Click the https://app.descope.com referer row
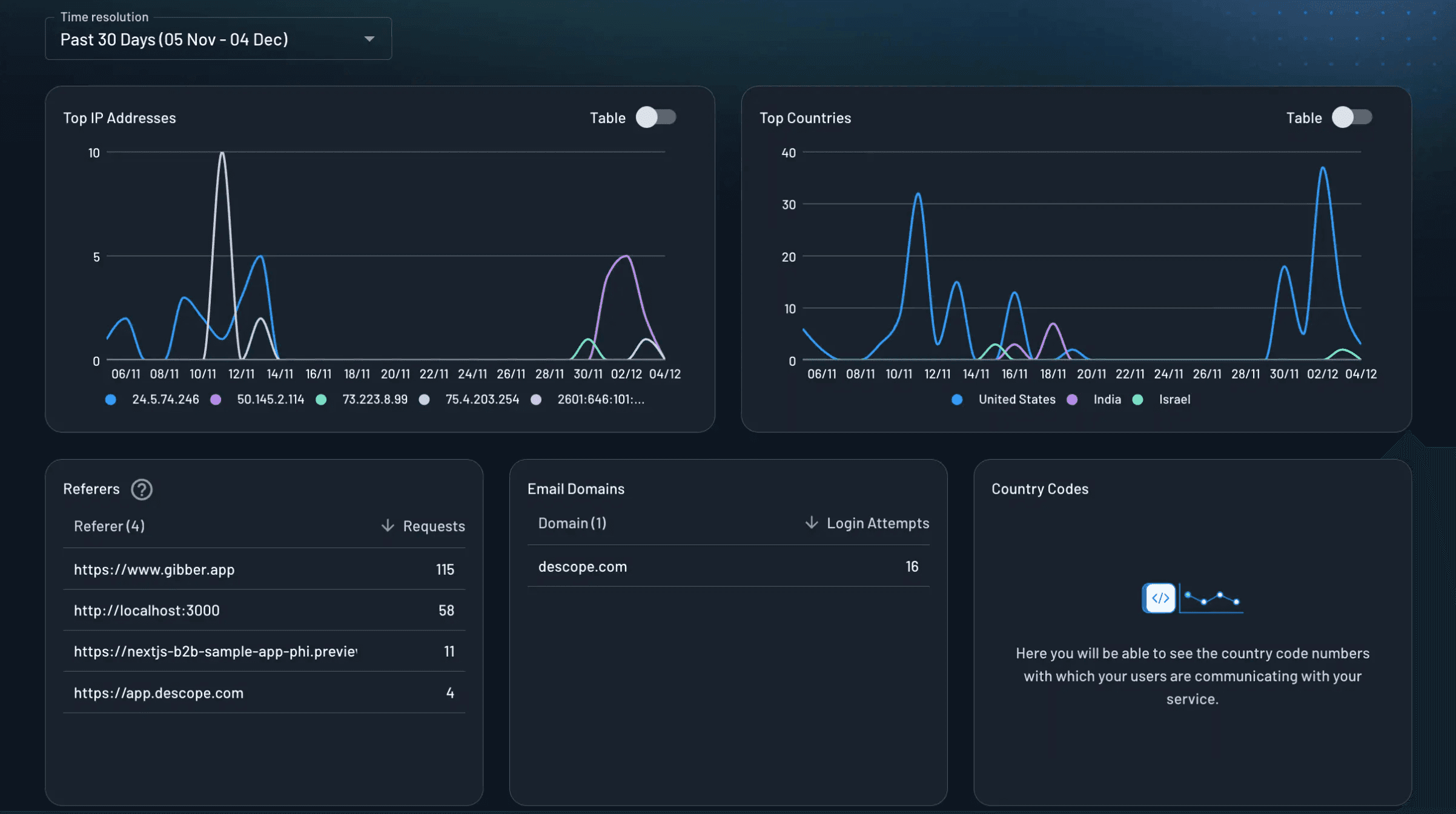 coord(159,693)
